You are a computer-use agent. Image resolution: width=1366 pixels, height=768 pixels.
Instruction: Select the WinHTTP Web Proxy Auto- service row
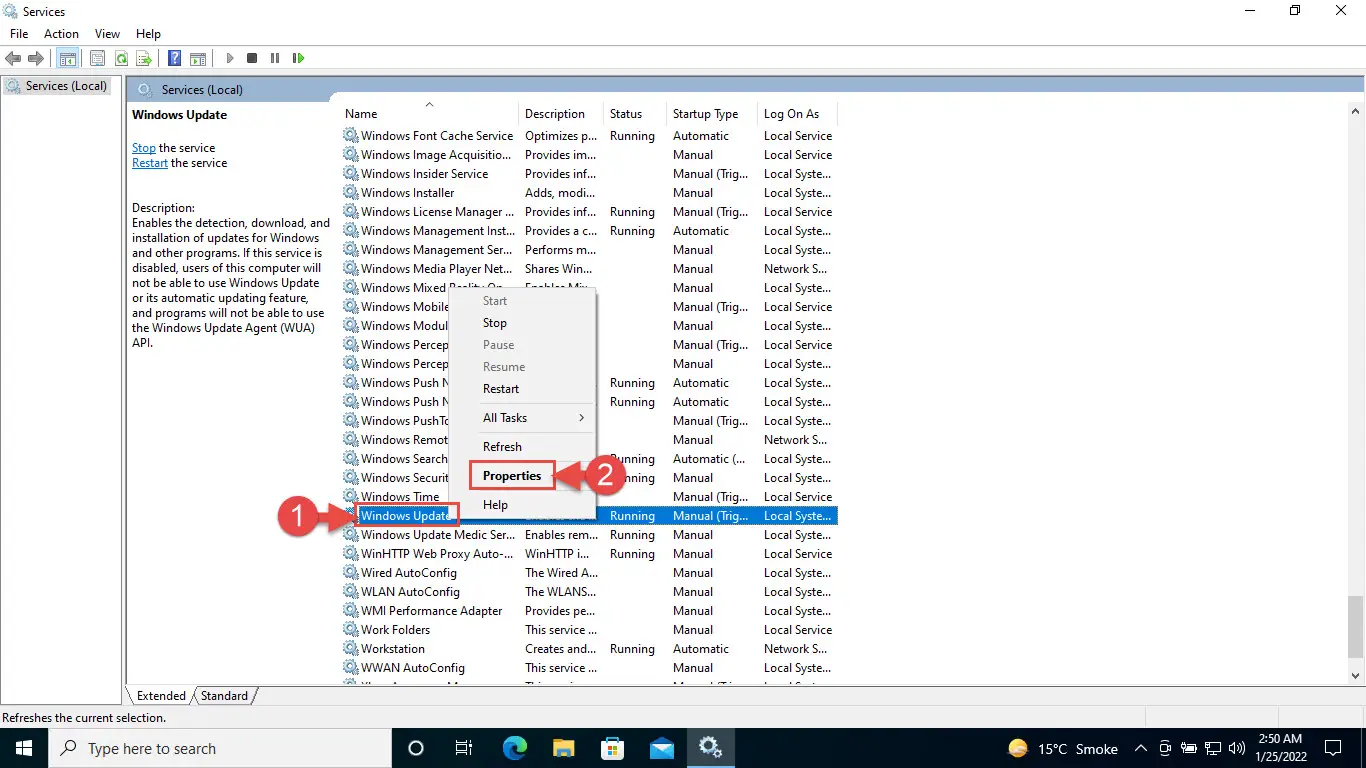(590, 554)
